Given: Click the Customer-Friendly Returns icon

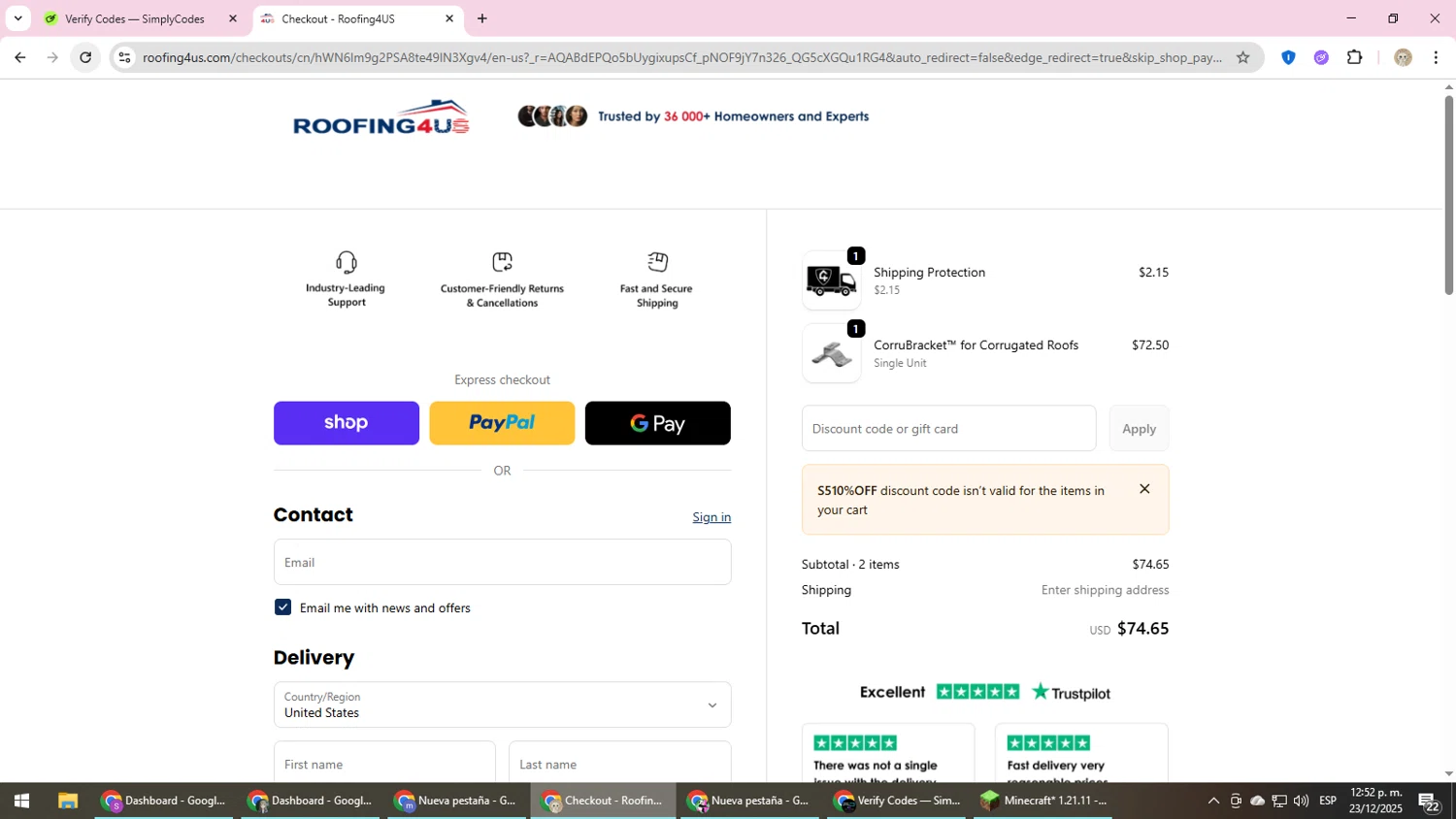Looking at the screenshot, I should coord(502,262).
